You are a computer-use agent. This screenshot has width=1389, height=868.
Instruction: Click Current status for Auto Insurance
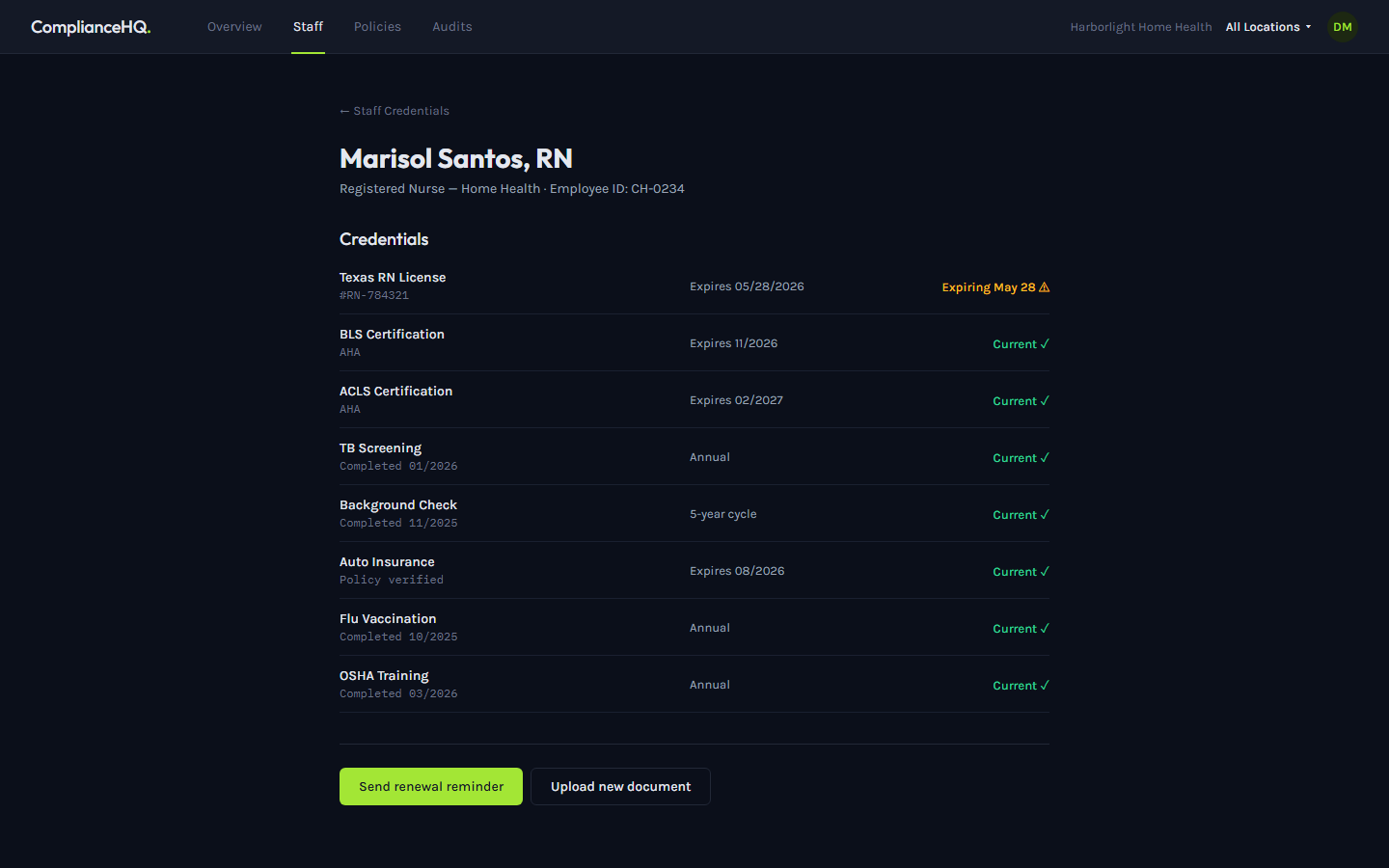pyautogui.click(x=1021, y=572)
